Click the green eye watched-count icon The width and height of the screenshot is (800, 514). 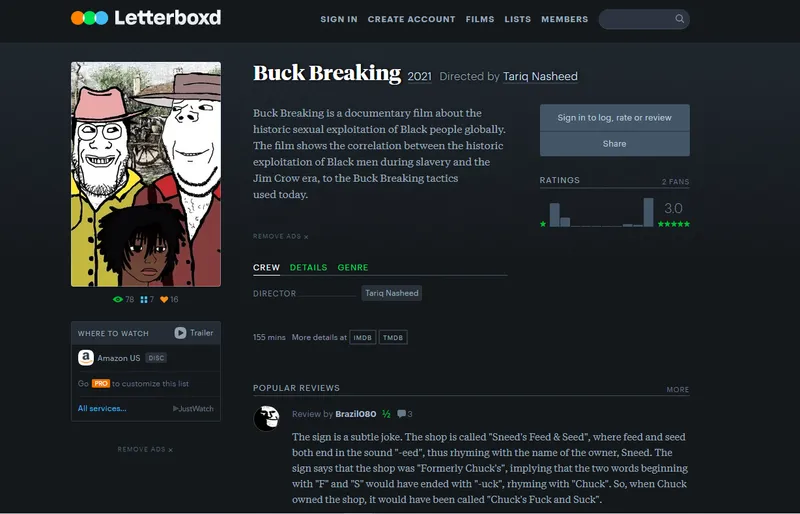[x=118, y=299]
